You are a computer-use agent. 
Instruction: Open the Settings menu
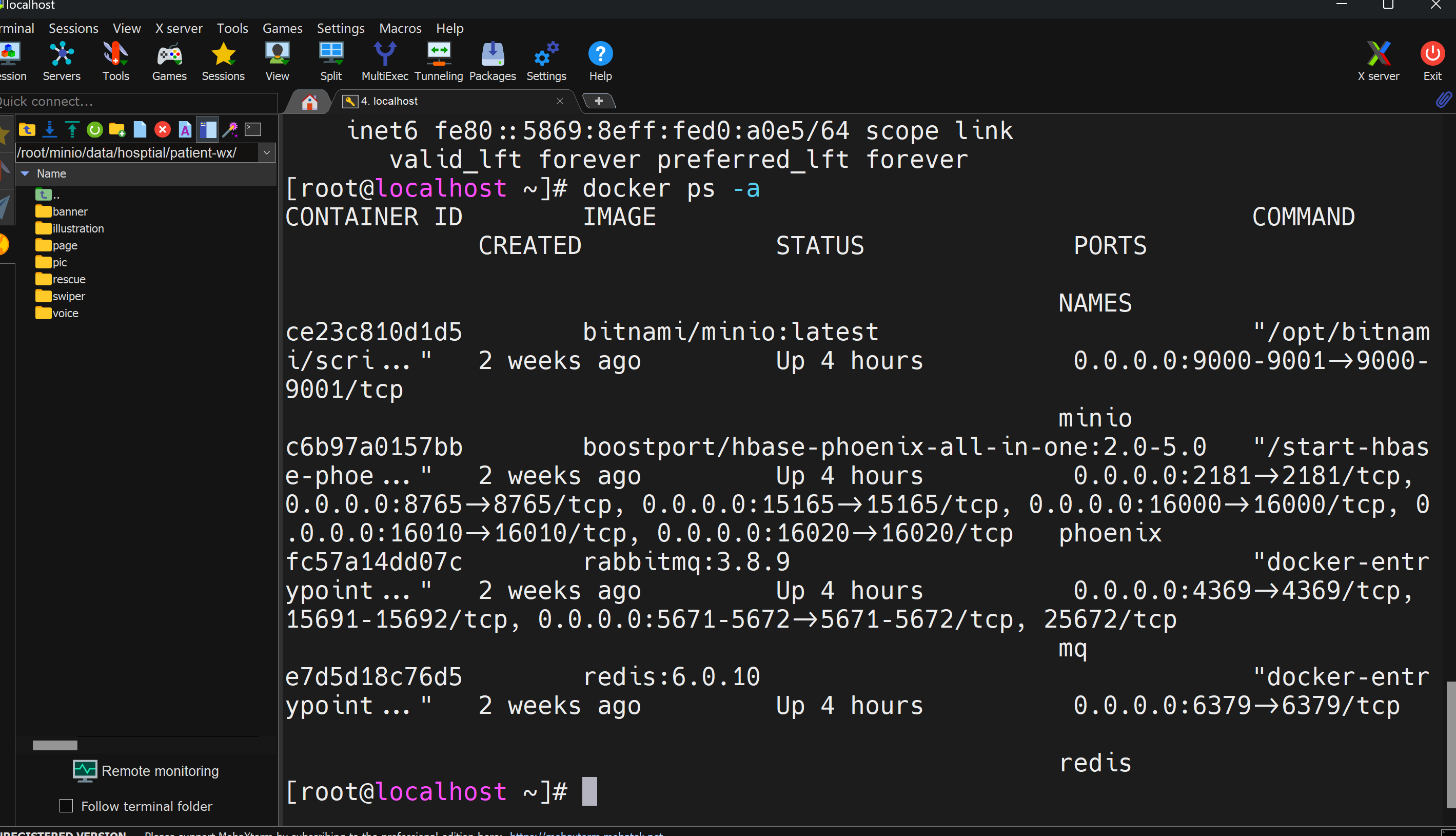[x=341, y=28]
